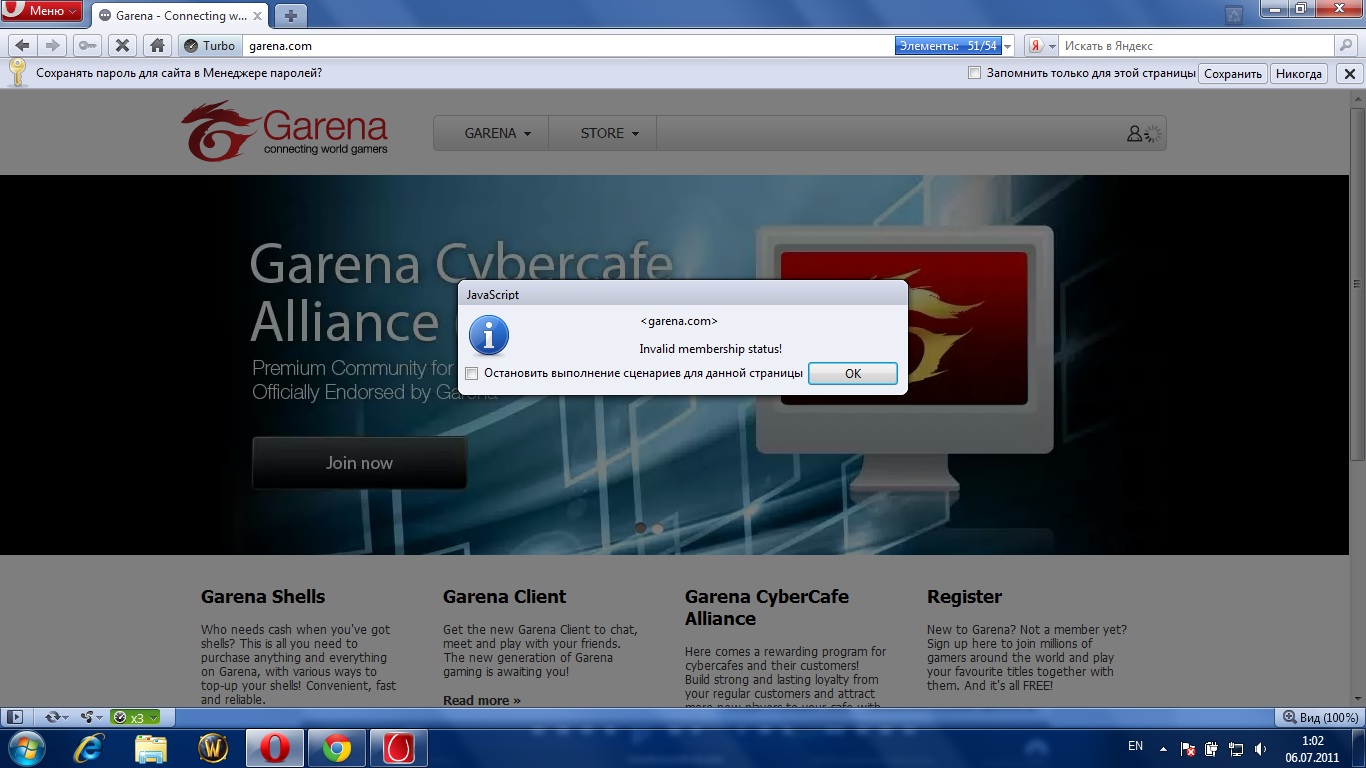The height and width of the screenshot is (768, 1366).
Task: Click the Register heading
Action: point(964,597)
